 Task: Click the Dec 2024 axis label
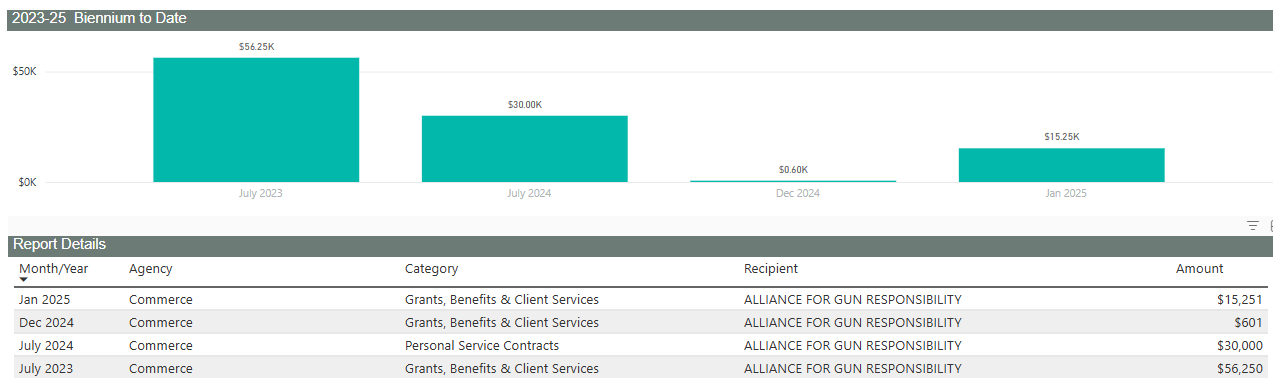[x=797, y=193]
